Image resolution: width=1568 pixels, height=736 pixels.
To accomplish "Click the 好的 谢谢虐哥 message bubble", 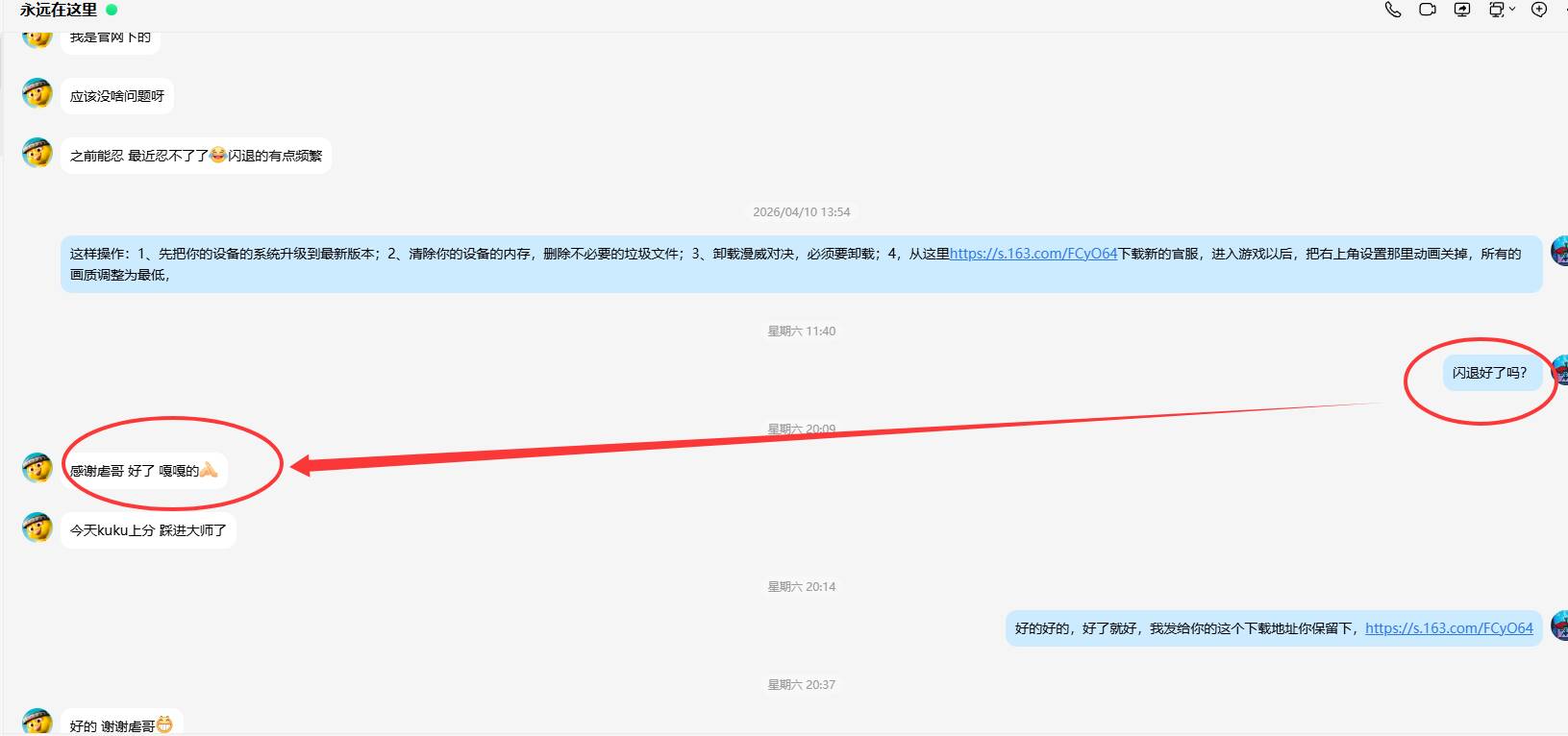I will 120,725.
